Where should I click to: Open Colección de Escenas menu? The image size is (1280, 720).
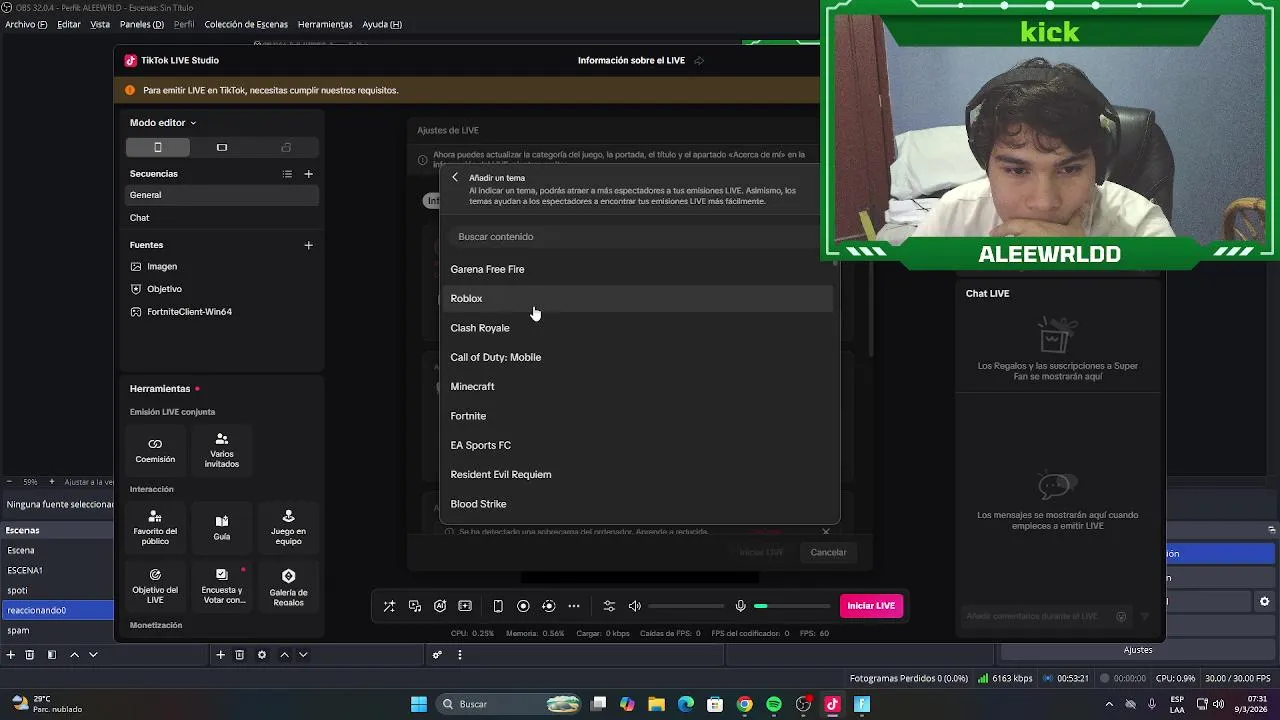(x=246, y=24)
